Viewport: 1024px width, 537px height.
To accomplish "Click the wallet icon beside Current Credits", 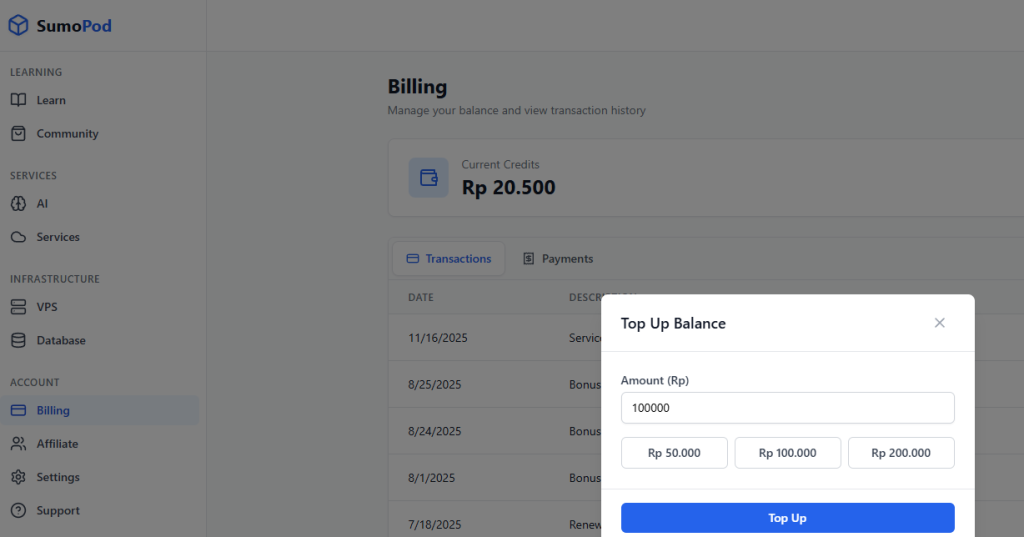I will (429, 178).
